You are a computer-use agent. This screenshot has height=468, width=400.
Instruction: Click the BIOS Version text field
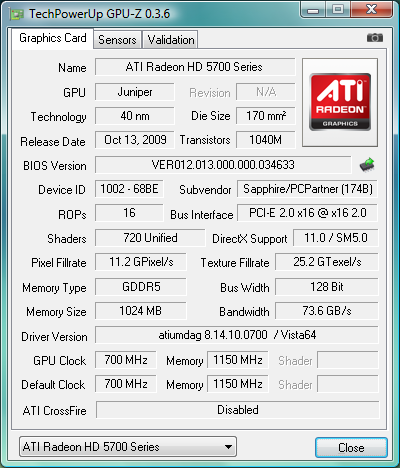pos(223,165)
